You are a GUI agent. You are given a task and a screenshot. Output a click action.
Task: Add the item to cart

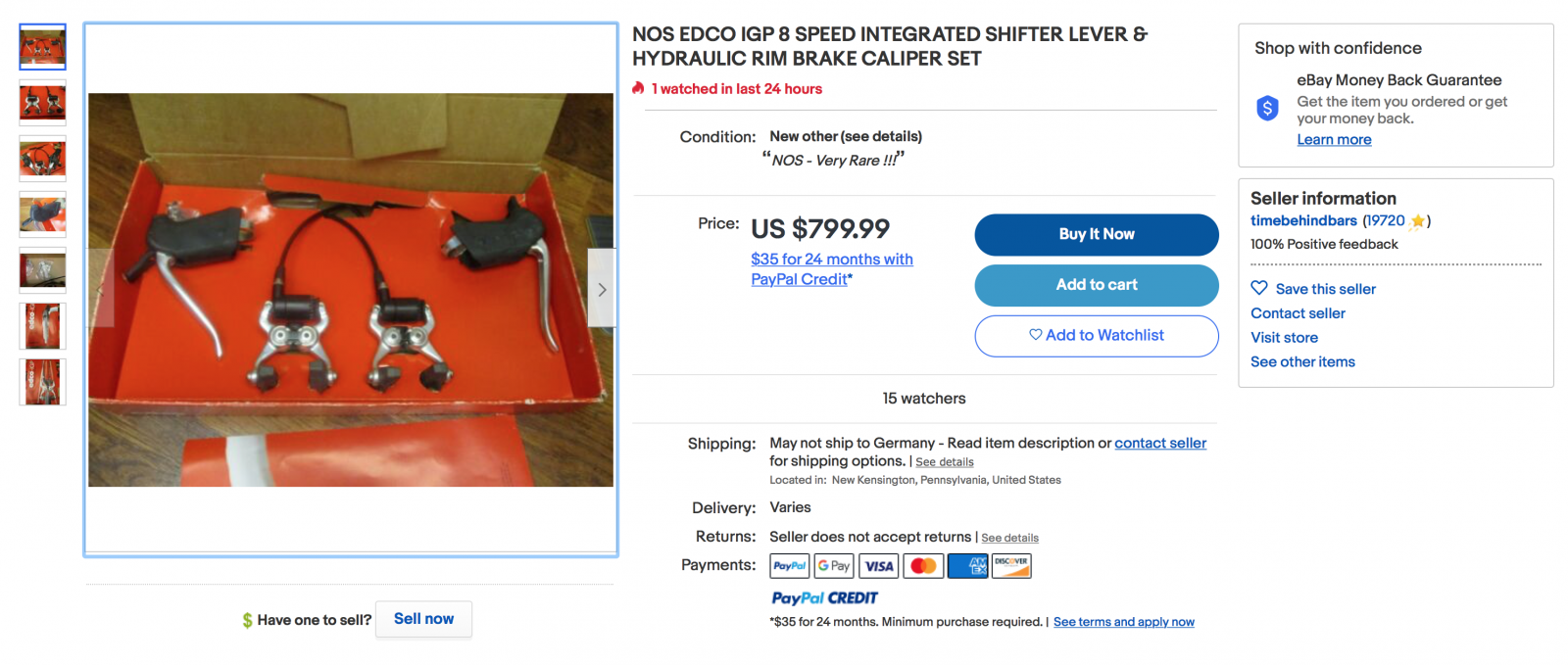pyautogui.click(x=1096, y=285)
